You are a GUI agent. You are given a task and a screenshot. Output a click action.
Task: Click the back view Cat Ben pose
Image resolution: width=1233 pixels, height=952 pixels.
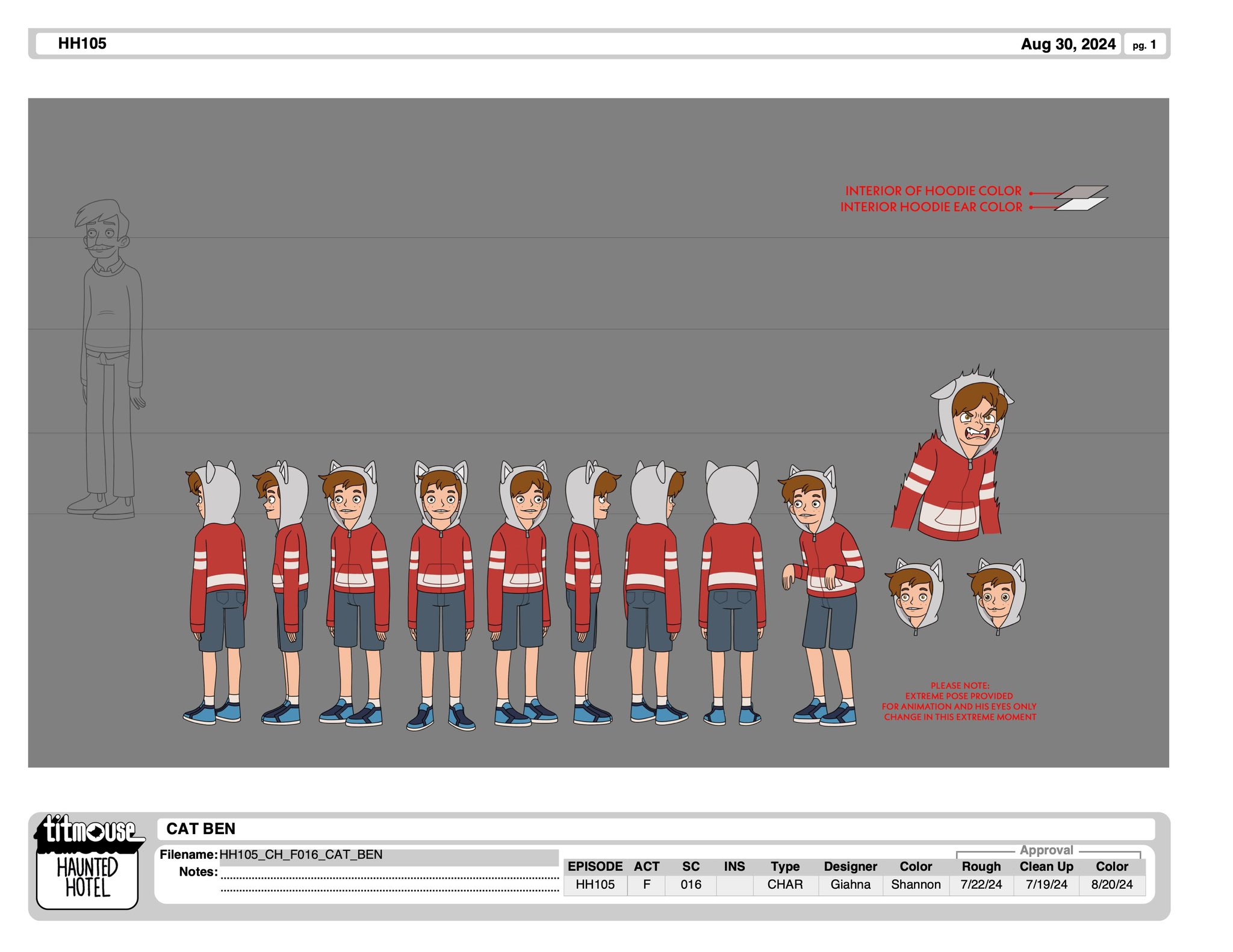(732, 593)
